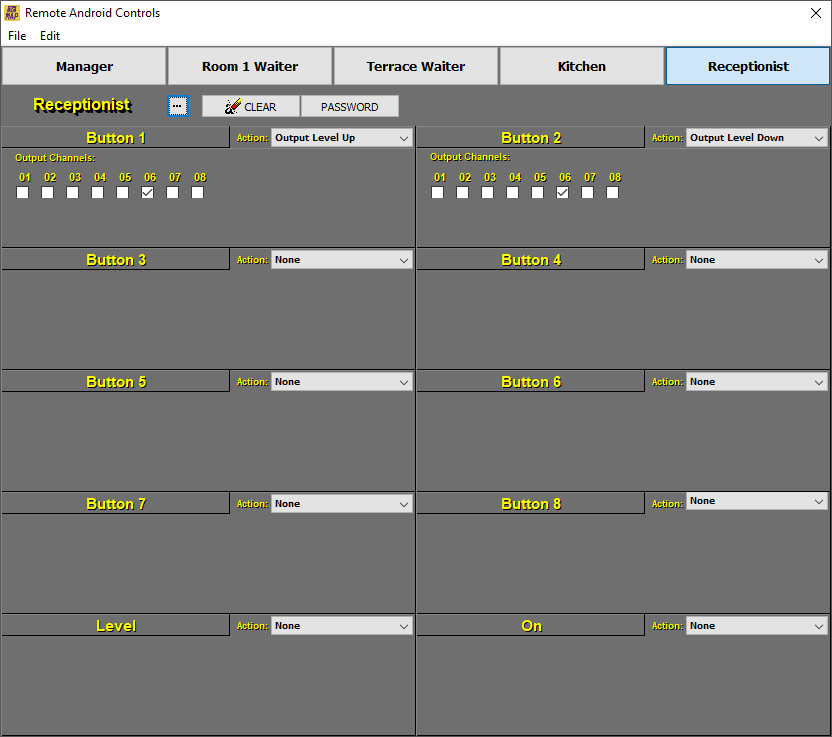The width and height of the screenshot is (832, 737).
Task: Click the application icon in the title bar
Action: point(13,13)
